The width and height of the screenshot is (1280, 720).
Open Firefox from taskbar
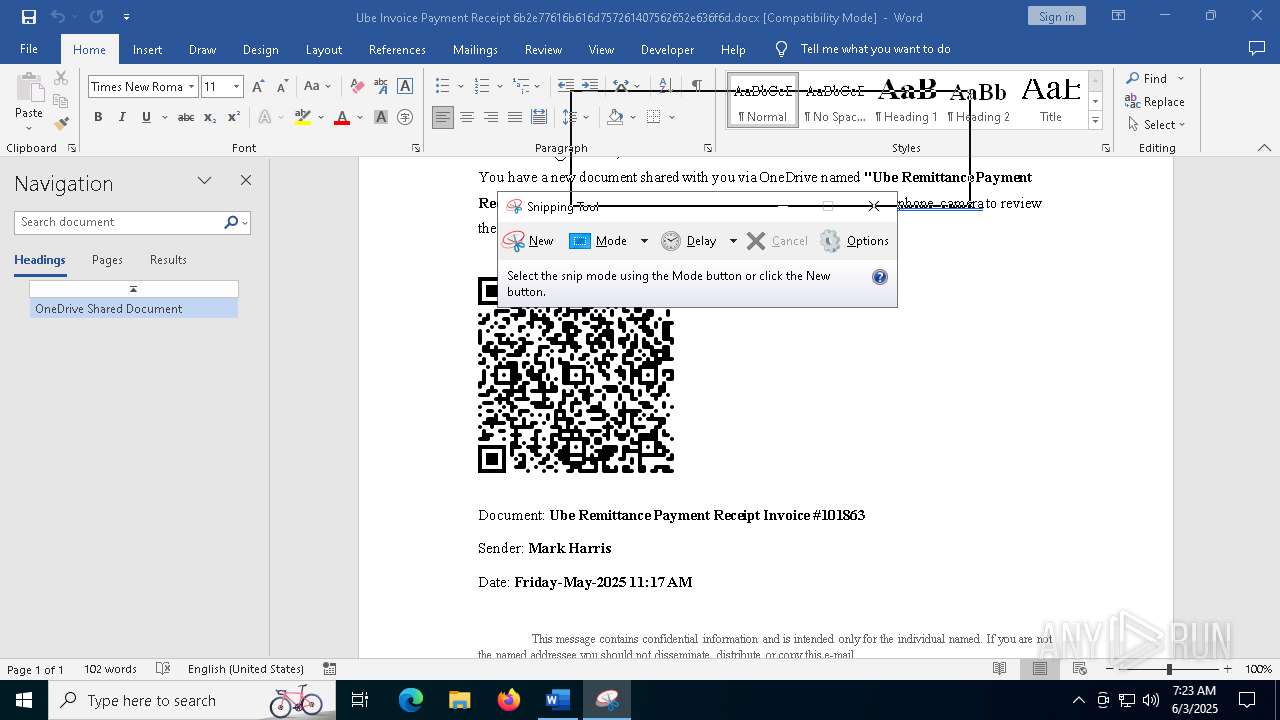click(x=509, y=700)
